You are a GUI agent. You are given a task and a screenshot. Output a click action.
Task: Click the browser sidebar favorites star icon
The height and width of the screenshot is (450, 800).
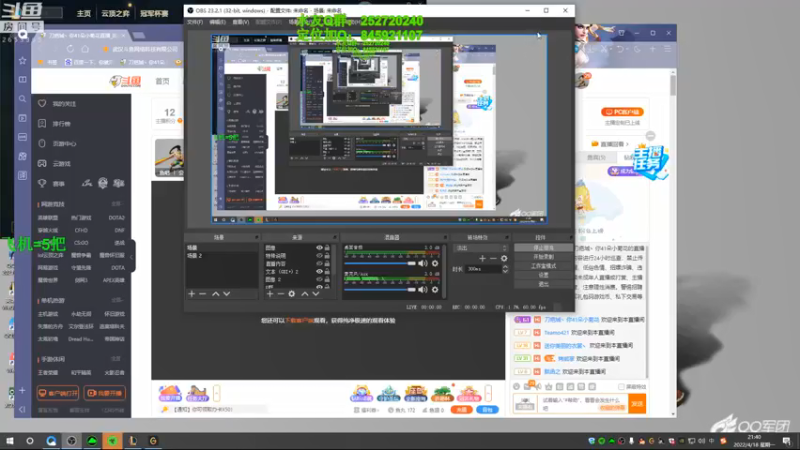(22, 60)
